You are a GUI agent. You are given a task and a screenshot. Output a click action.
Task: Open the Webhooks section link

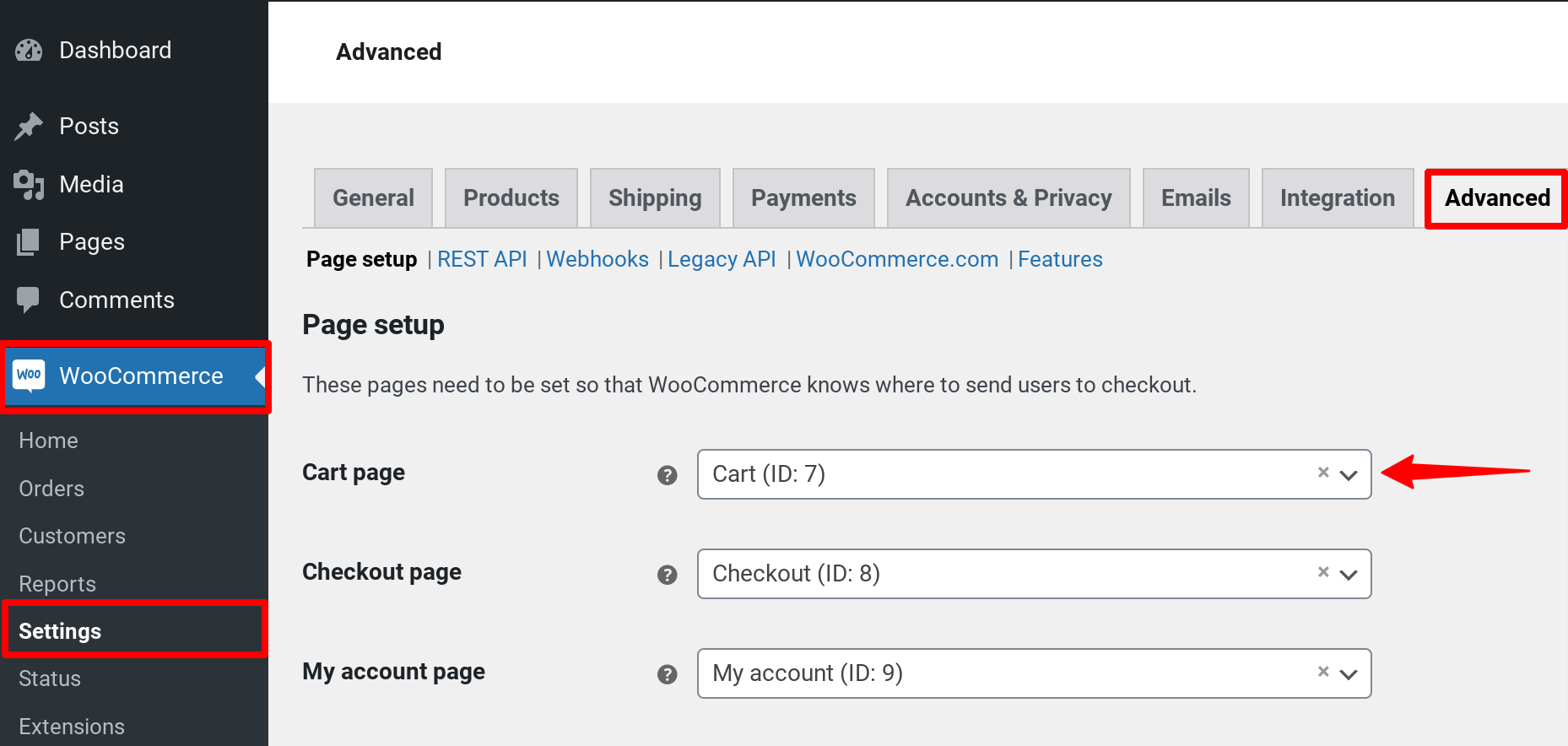pyautogui.click(x=597, y=259)
